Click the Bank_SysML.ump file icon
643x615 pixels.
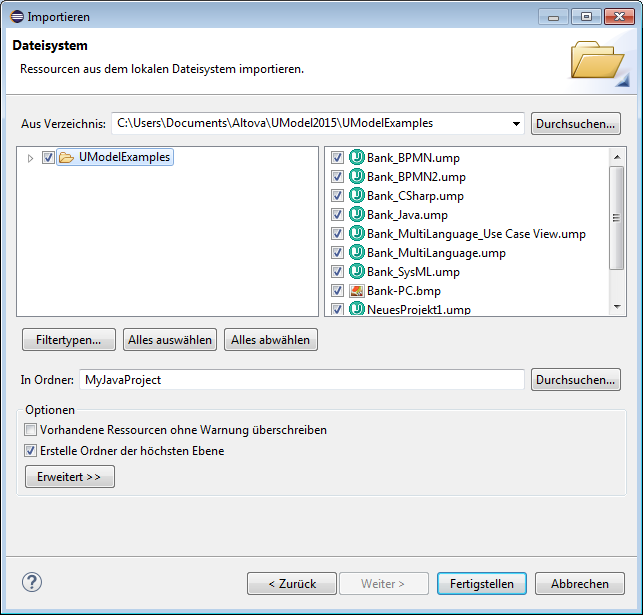point(356,272)
